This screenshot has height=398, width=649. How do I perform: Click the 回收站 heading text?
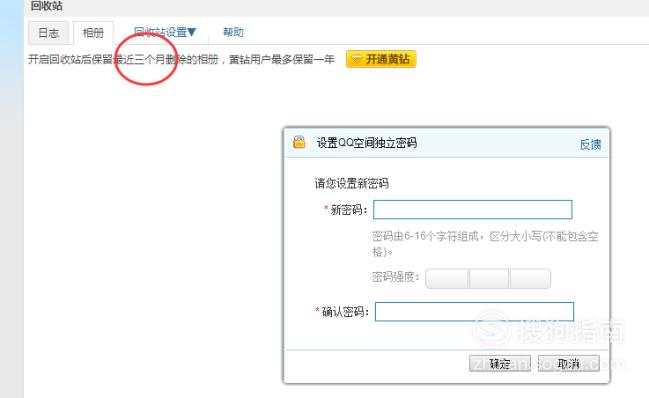tap(46, 6)
